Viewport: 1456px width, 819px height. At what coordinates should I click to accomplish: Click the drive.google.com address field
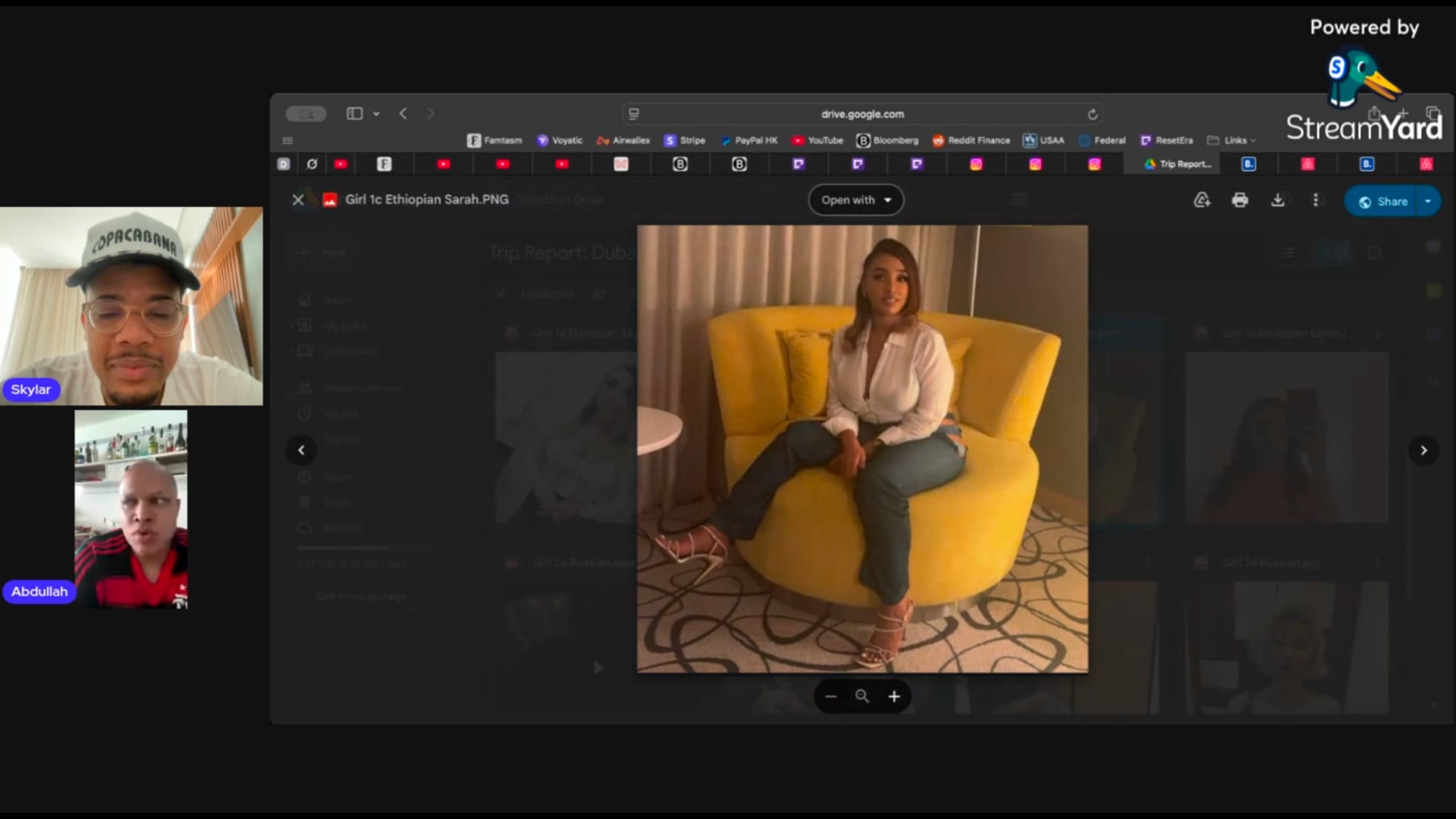tap(862, 114)
